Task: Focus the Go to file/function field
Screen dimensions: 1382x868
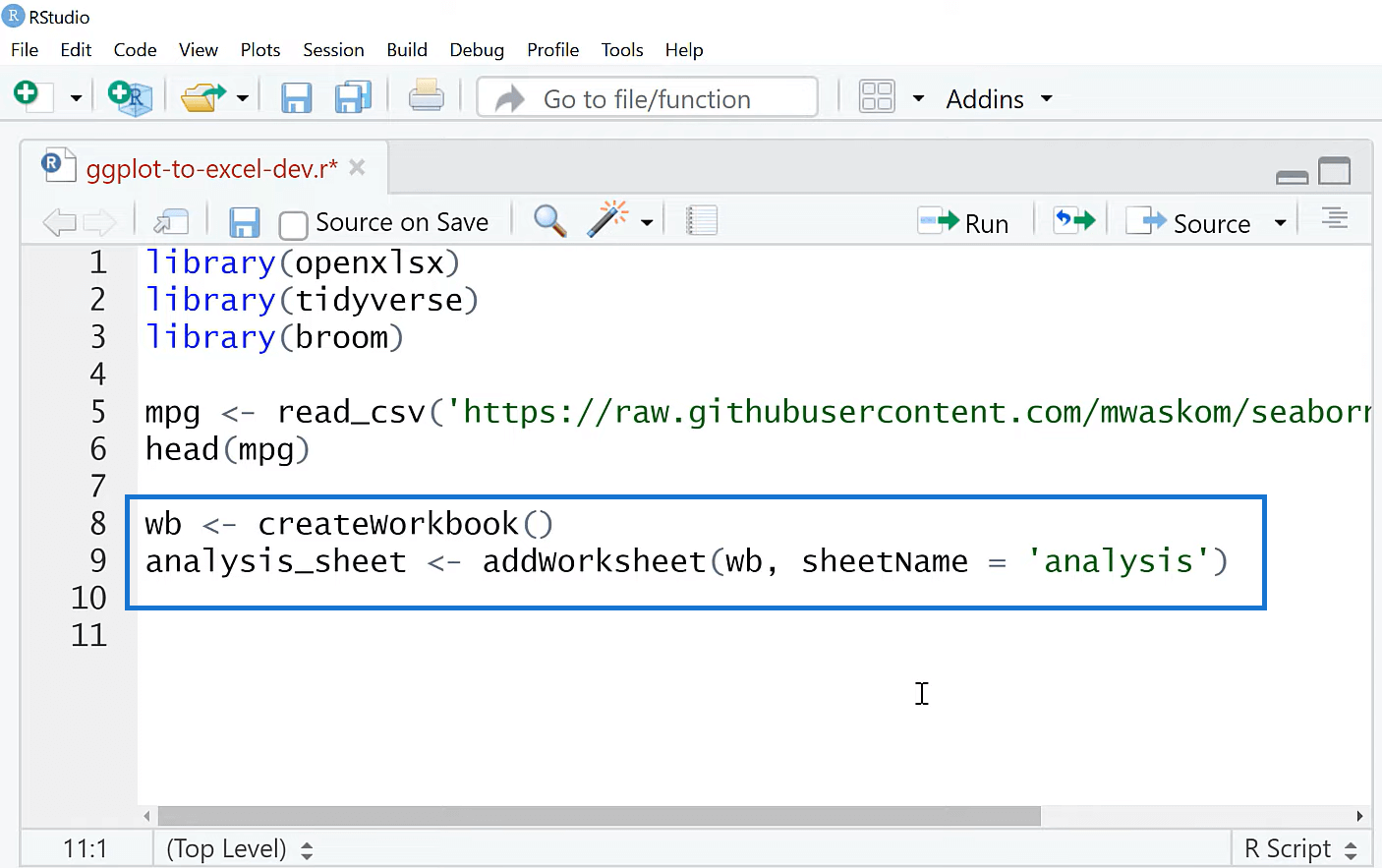Action: (x=647, y=97)
